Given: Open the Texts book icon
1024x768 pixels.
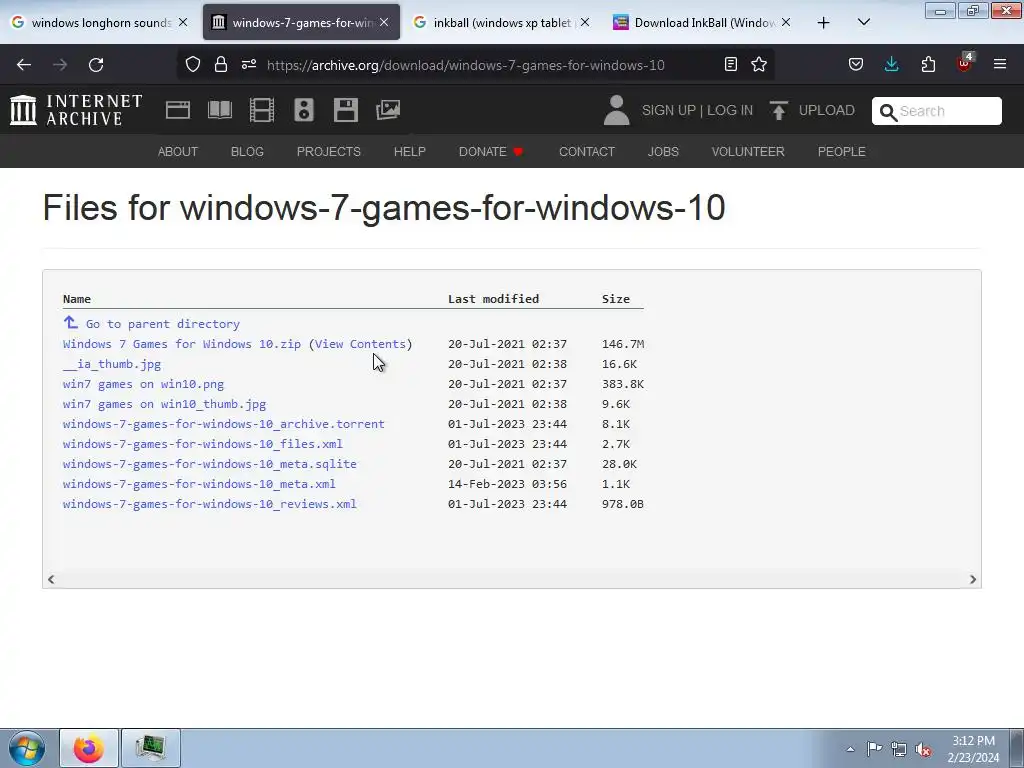Looking at the screenshot, I should pyautogui.click(x=219, y=110).
